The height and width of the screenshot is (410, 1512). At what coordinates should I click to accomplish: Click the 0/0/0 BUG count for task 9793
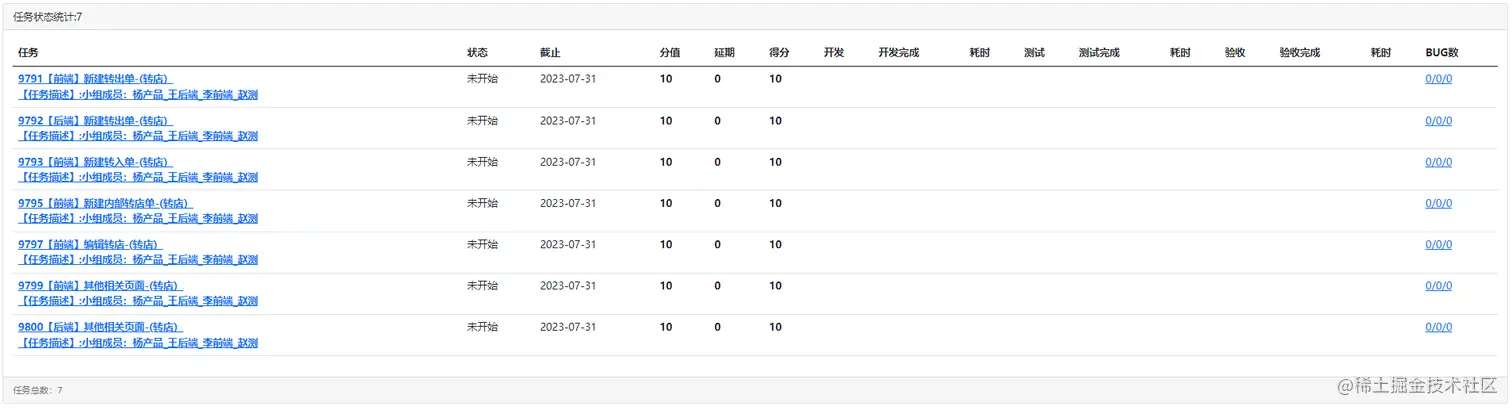click(1438, 162)
